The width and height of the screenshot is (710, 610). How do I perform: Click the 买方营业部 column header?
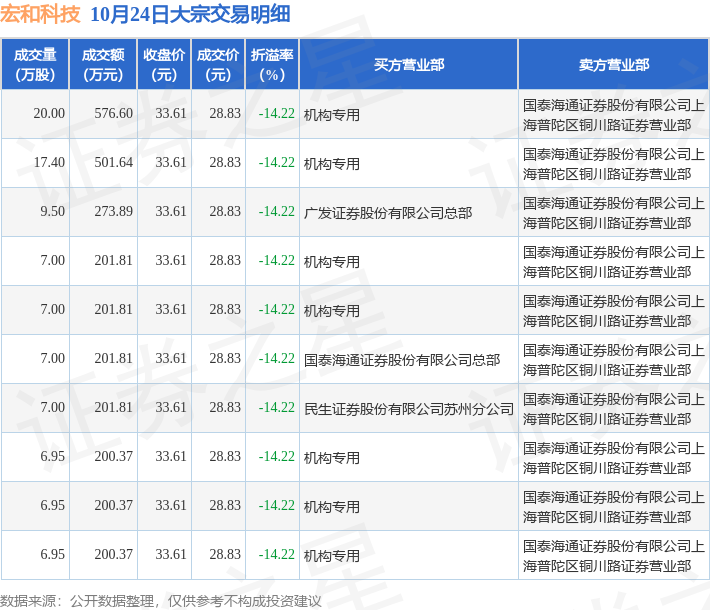coord(408,65)
